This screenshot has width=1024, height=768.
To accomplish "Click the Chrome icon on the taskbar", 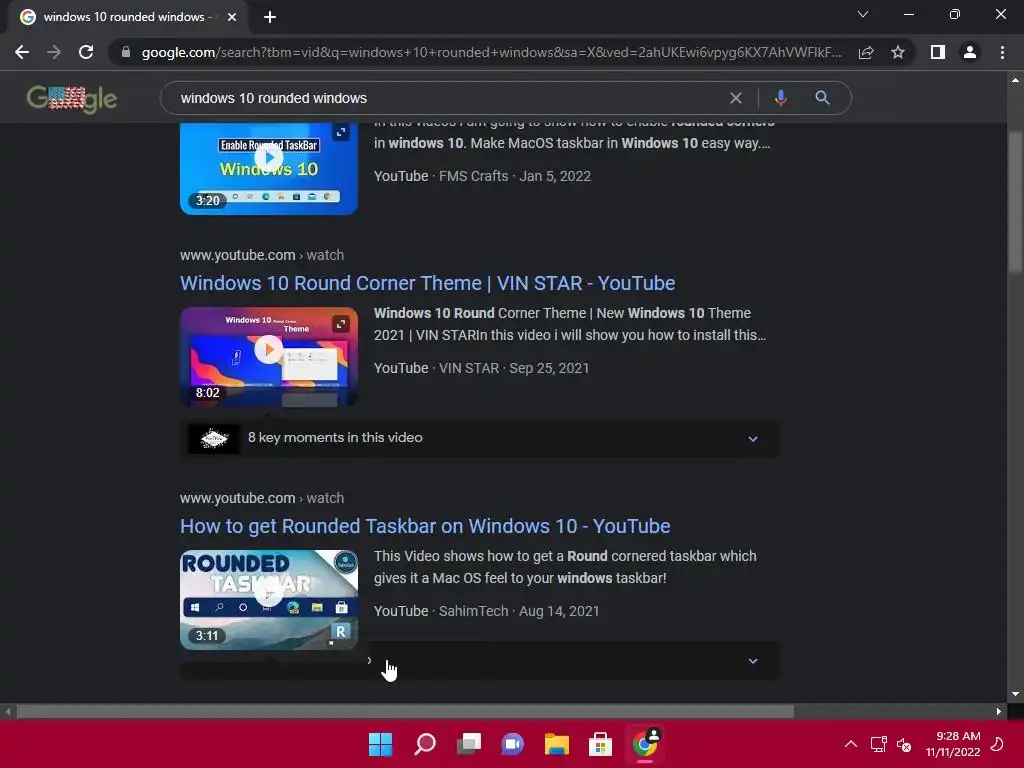I will [645, 744].
